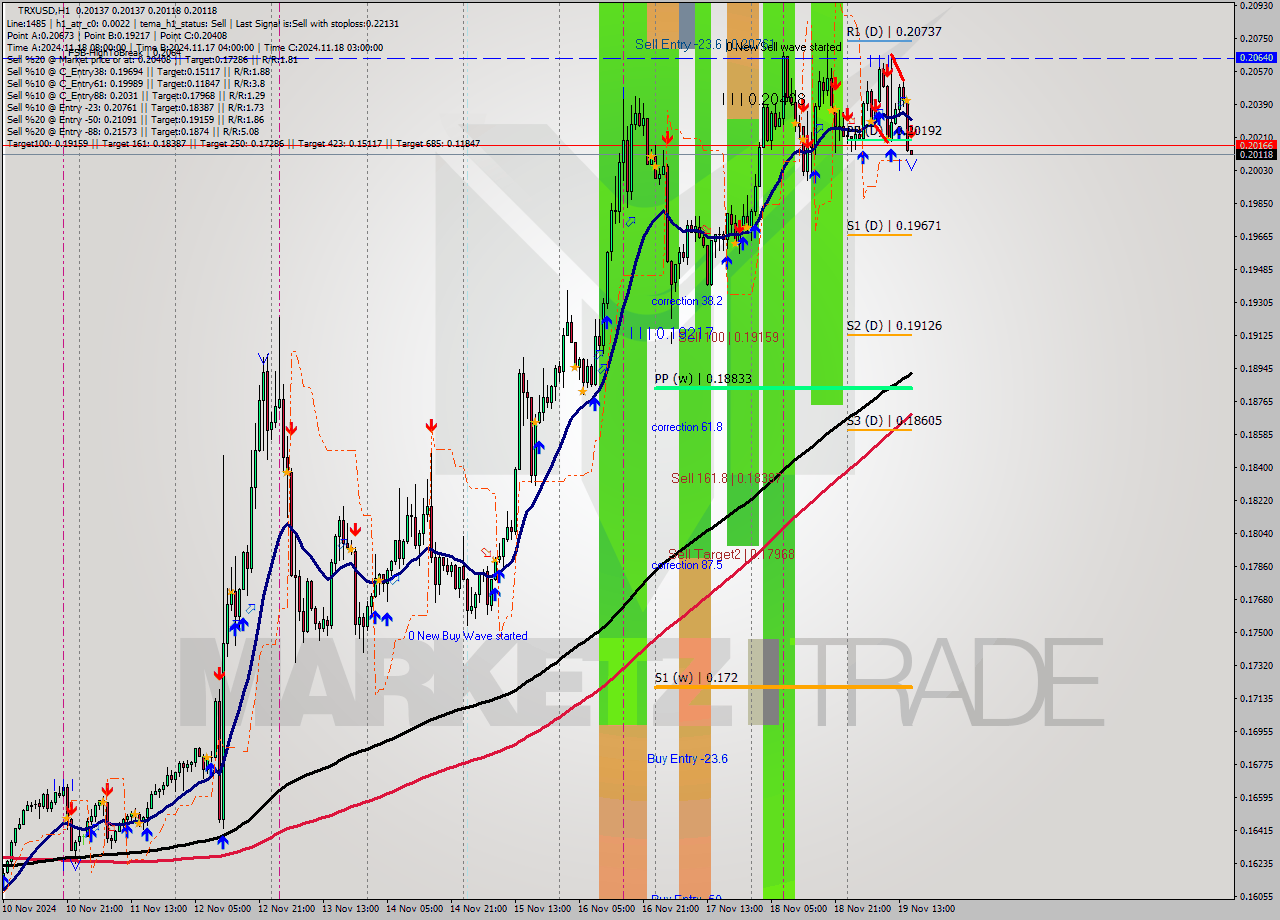Click the red 0.20166 price axis tag
This screenshot has width=1280, height=920.
[1256, 145]
